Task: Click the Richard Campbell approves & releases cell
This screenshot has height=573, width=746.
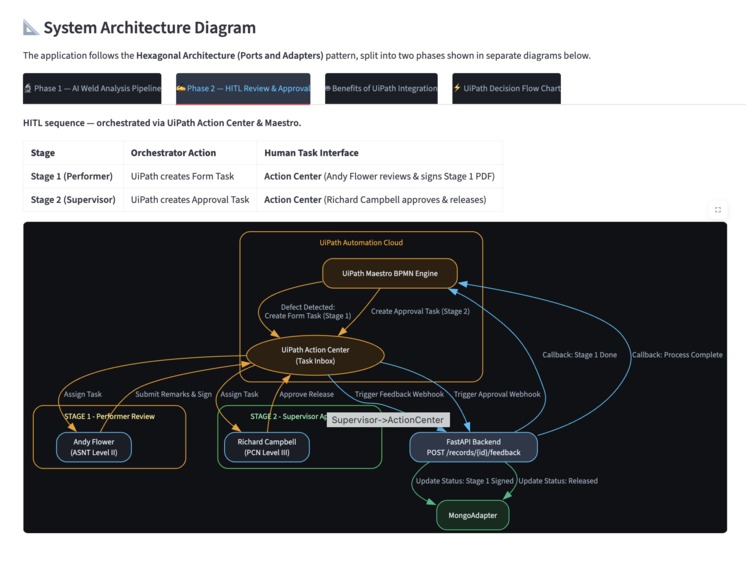Action: click(x=380, y=199)
